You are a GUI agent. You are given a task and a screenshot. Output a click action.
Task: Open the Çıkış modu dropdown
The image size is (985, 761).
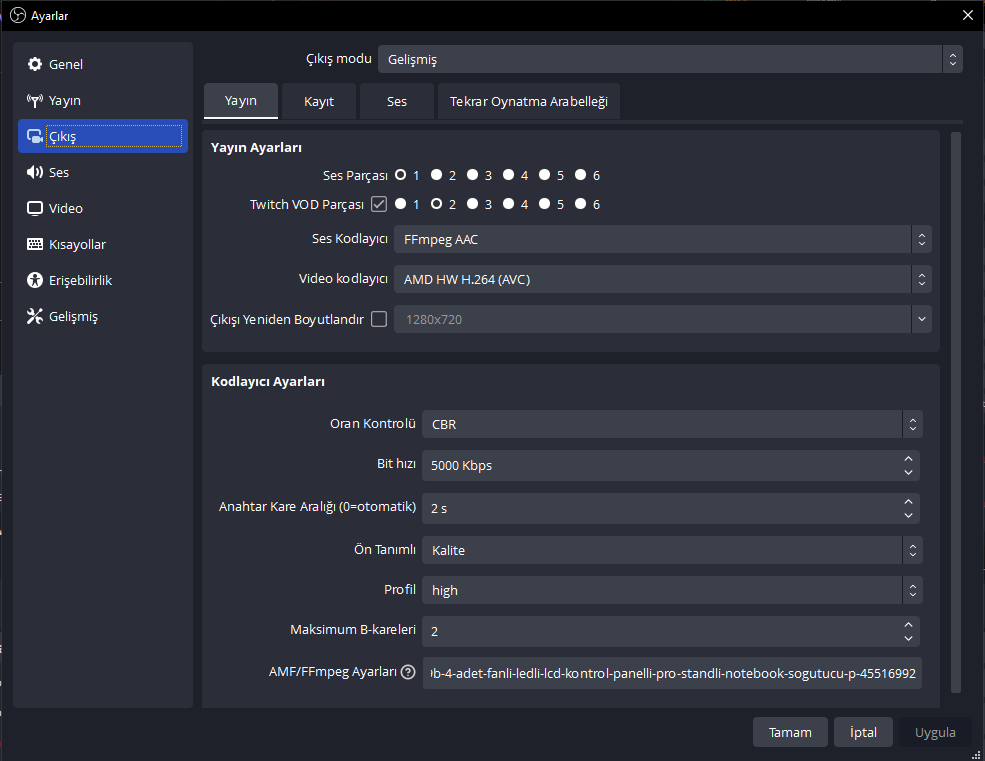point(669,60)
